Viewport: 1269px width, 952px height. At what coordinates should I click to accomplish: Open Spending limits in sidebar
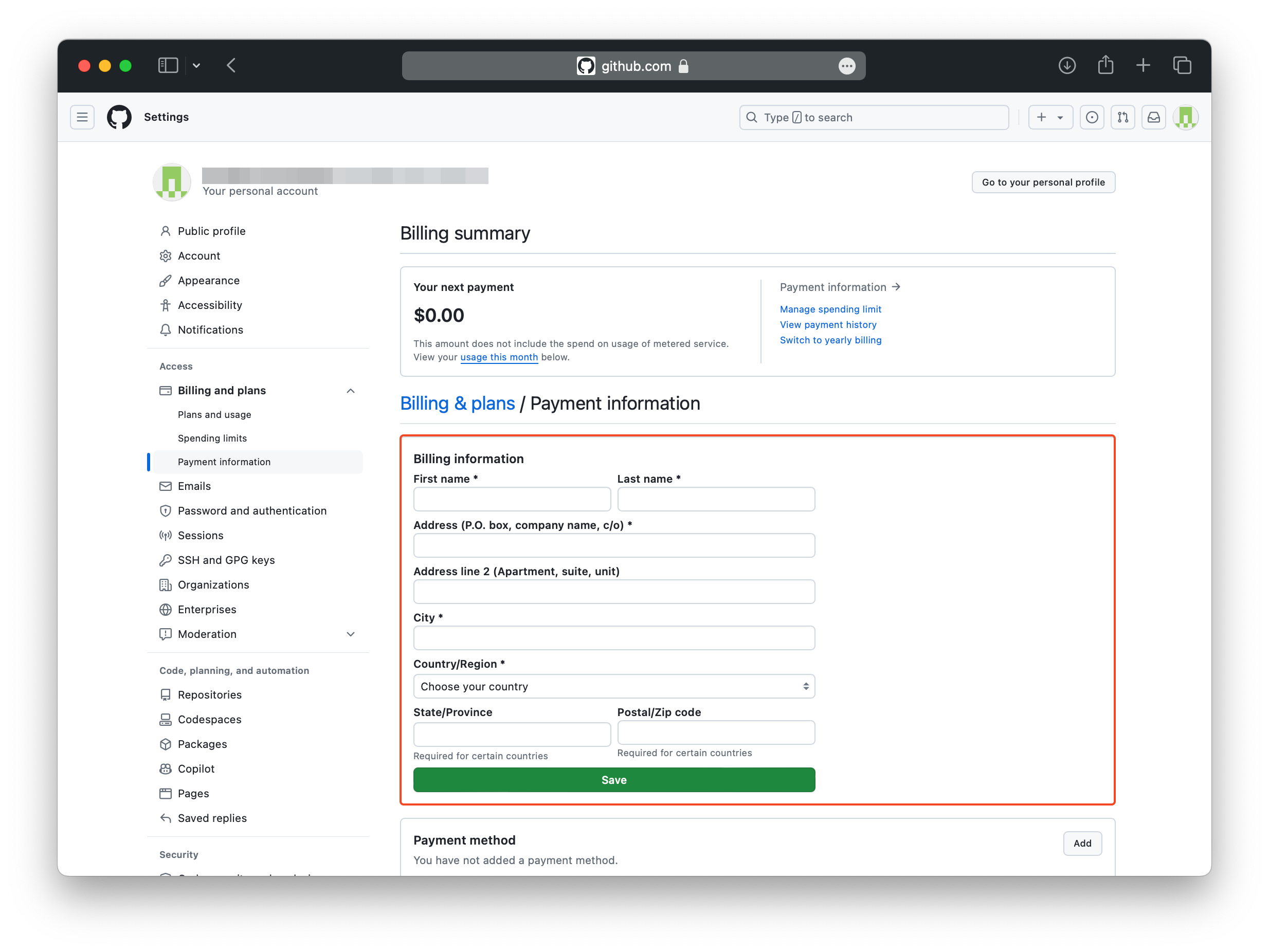[212, 438]
